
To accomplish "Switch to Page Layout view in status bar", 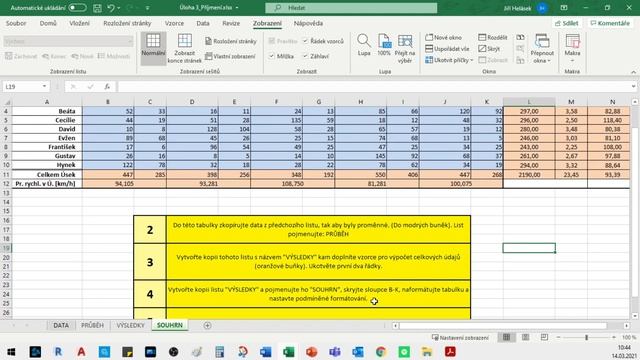I will (525, 337).
